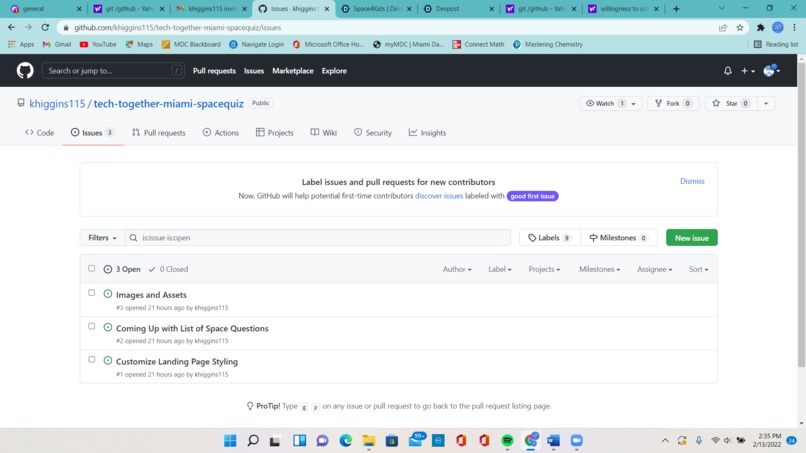This screenshot has height=453, width=806.
Task: Open the Apps bookmark shortcut
Action: [x=21, y=44]
